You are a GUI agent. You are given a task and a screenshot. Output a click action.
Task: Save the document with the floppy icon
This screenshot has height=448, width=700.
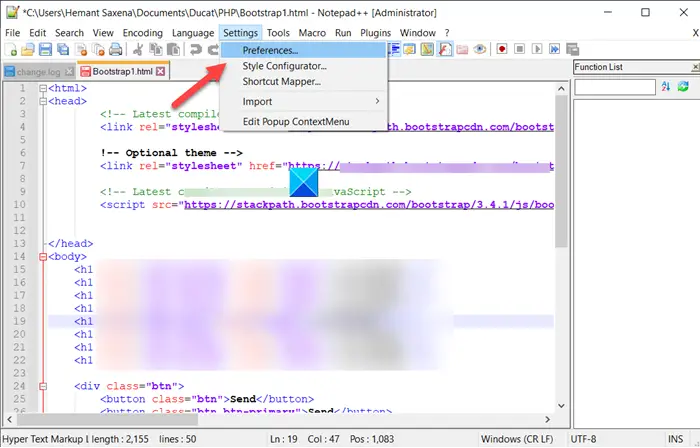point(46,49)
